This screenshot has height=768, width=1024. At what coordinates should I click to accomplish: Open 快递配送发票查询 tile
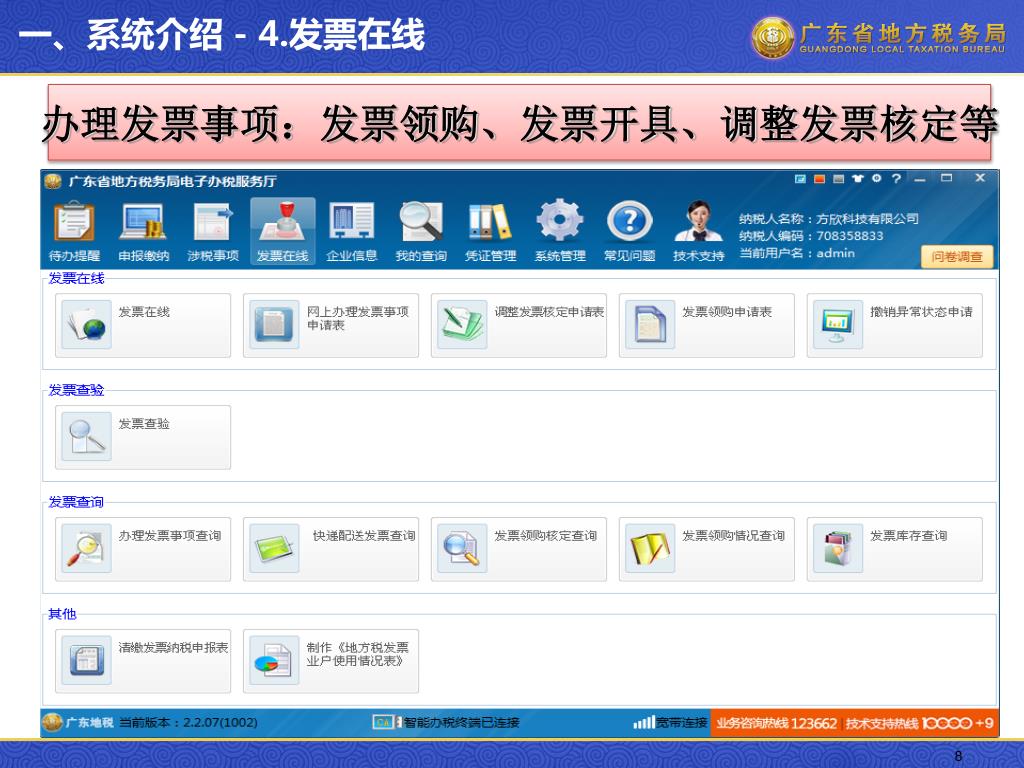[x=331, y=549]
